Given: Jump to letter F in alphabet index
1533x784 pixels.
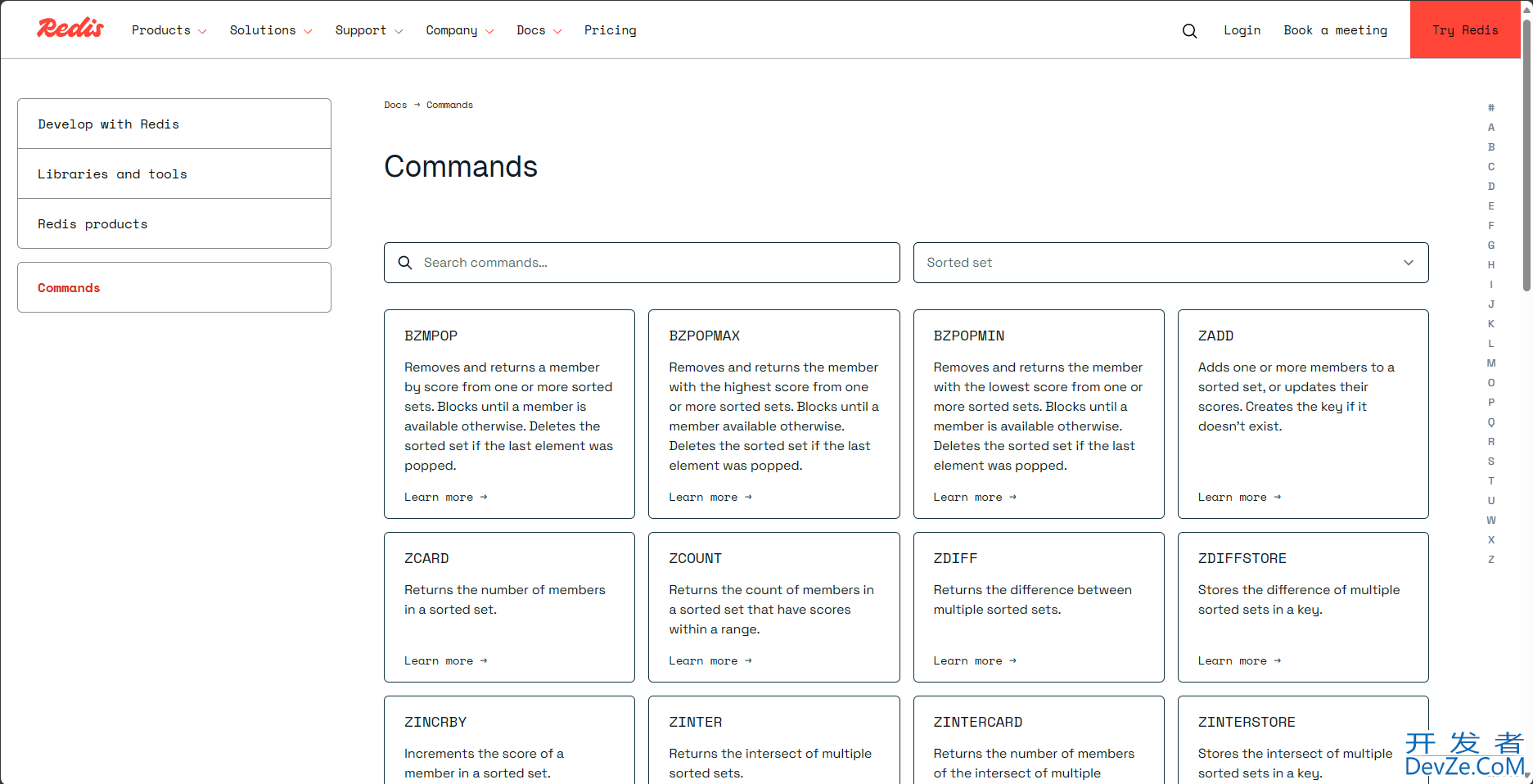Looking at the screenshot, I should tap(1491, 226).
